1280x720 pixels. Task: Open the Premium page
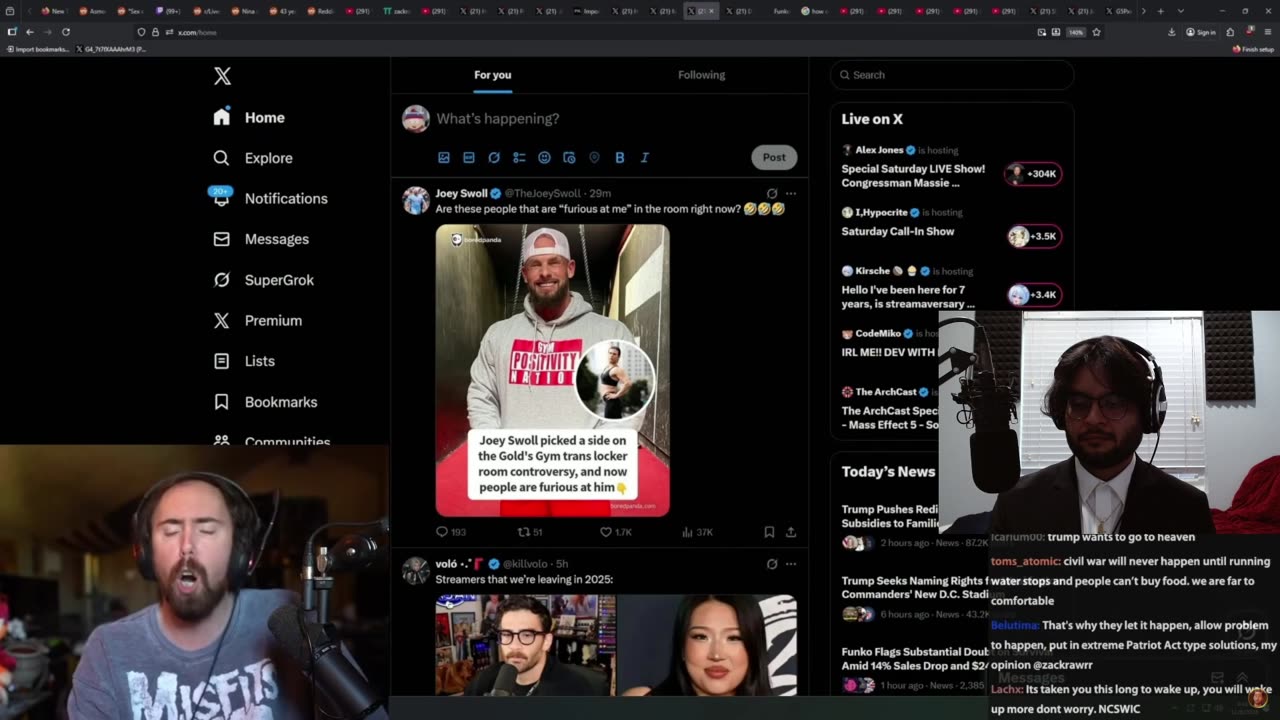pyautogui.click(x=258, y=320)
